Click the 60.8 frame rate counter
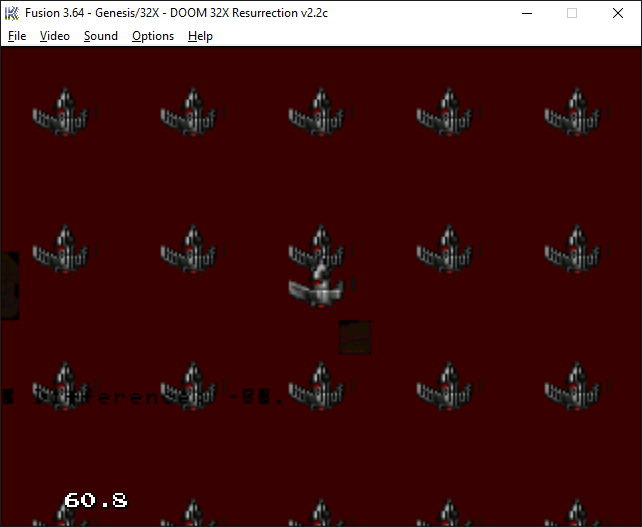The height and width of the screenshot is (527, 642). click(95, 499)
